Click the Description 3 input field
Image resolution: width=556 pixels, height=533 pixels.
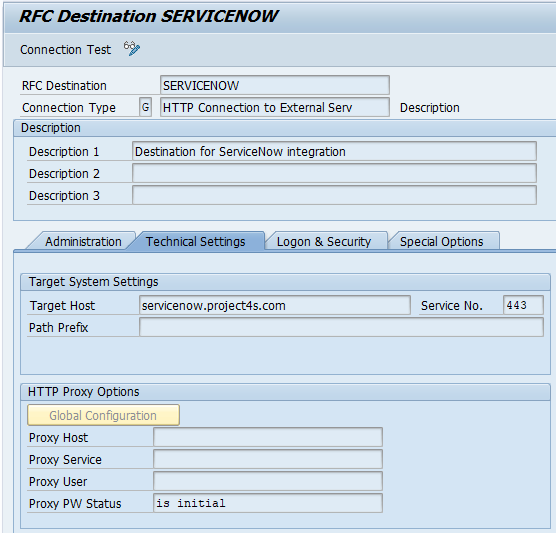tap(334, 195)
